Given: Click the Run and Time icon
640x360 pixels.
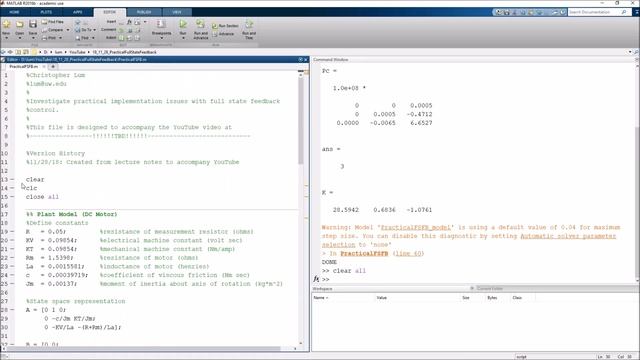Looking at the screenshot, I should coord(249,24).
